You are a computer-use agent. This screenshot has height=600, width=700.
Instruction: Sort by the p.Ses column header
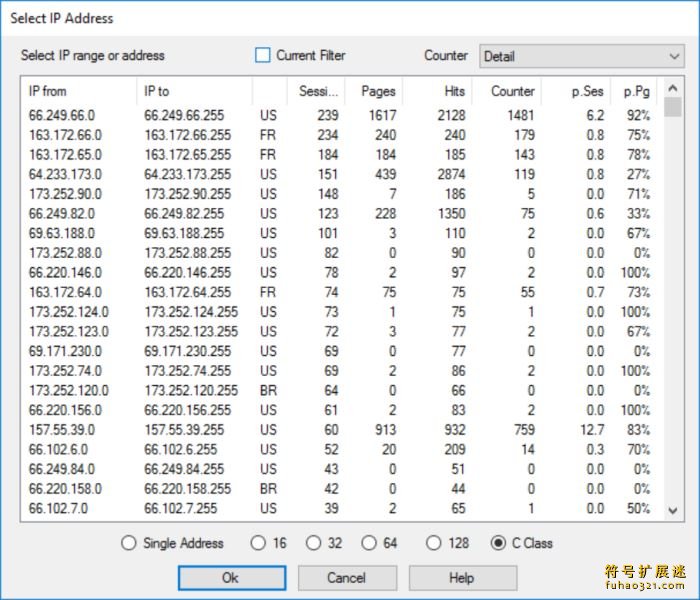(x=576, y=91)
